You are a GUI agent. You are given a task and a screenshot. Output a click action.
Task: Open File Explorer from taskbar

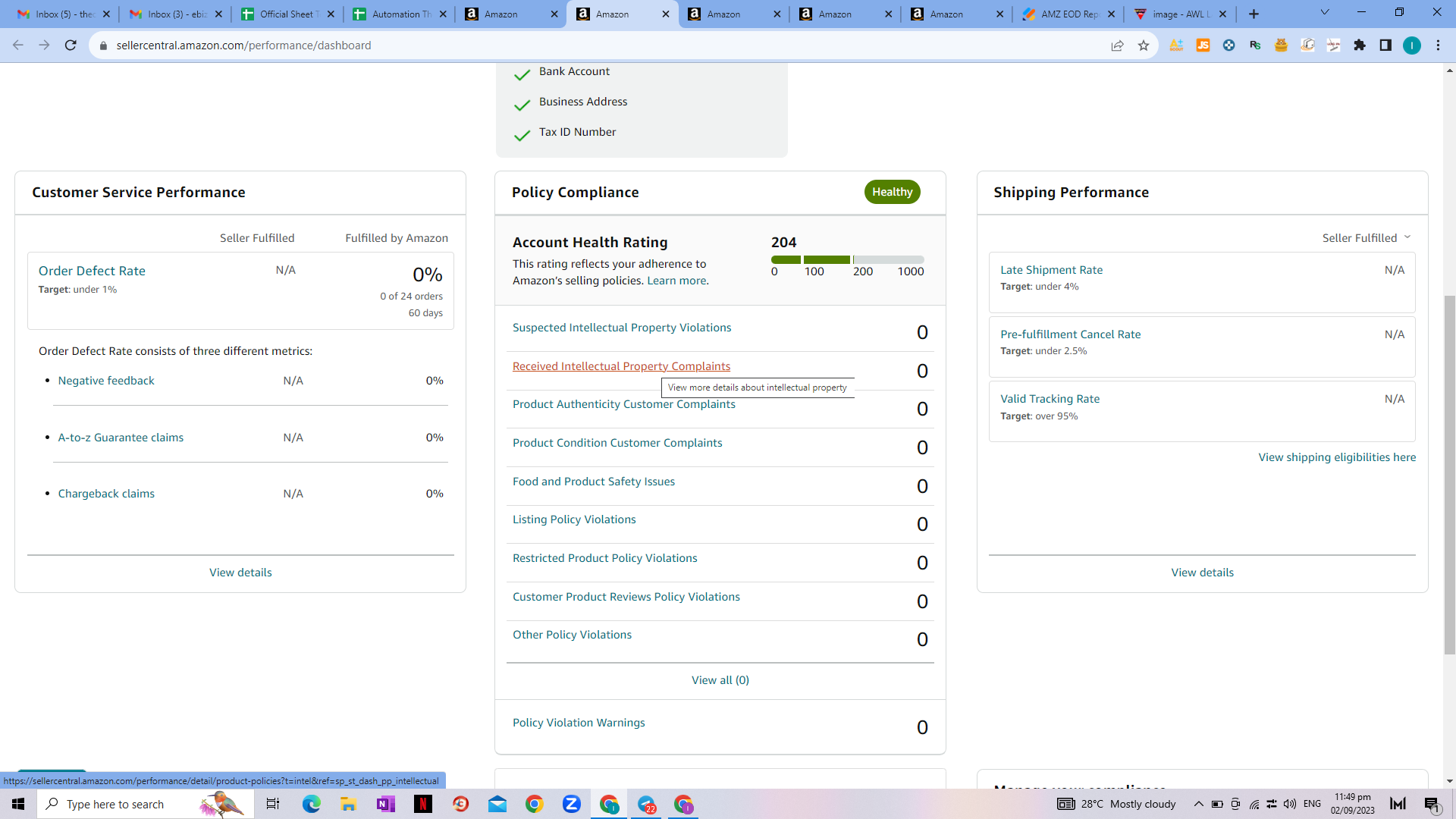[348, 804]
